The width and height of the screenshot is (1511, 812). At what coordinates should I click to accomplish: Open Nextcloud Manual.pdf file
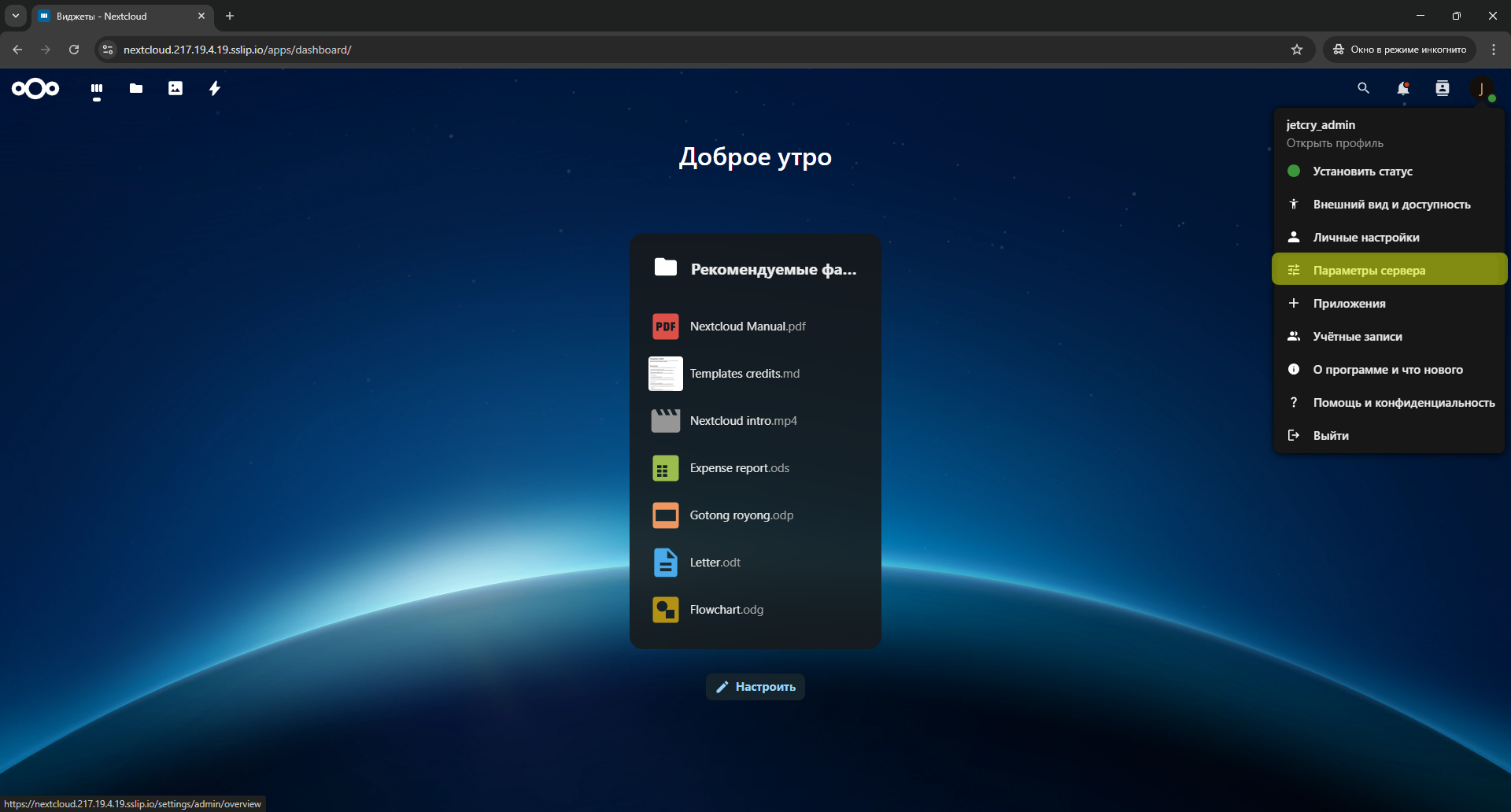click(x=755, y=327)
